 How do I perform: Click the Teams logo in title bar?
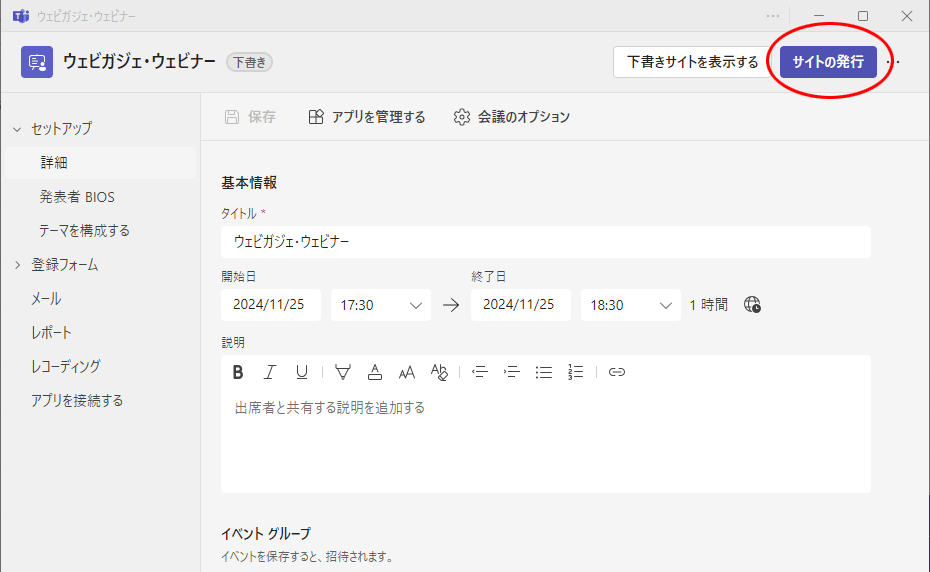coord(21,16)
